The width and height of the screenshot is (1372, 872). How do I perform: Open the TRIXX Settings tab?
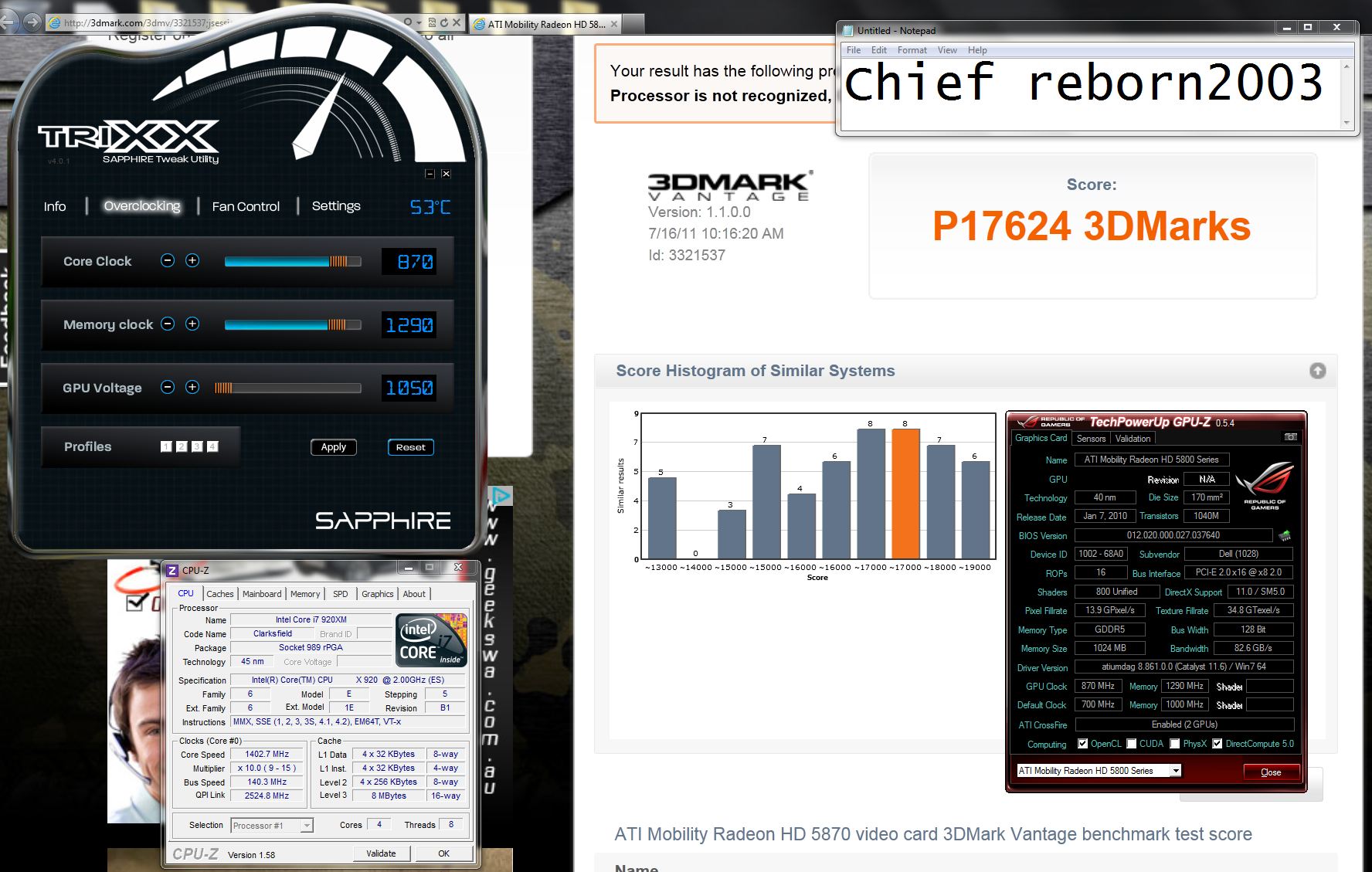336,206
